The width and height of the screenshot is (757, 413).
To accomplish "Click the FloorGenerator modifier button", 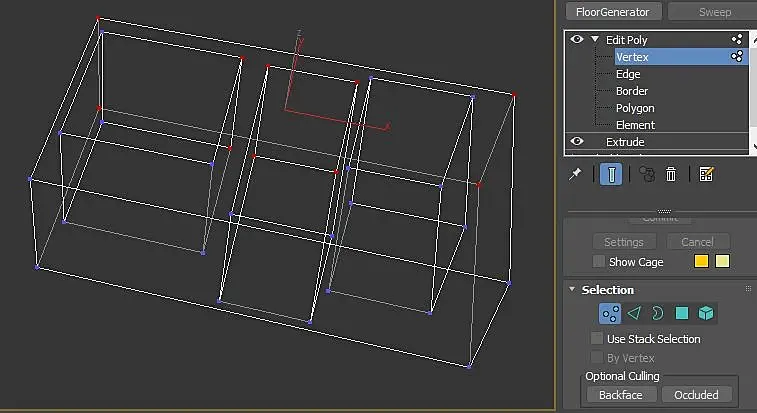I will click(x=613, y=12).
